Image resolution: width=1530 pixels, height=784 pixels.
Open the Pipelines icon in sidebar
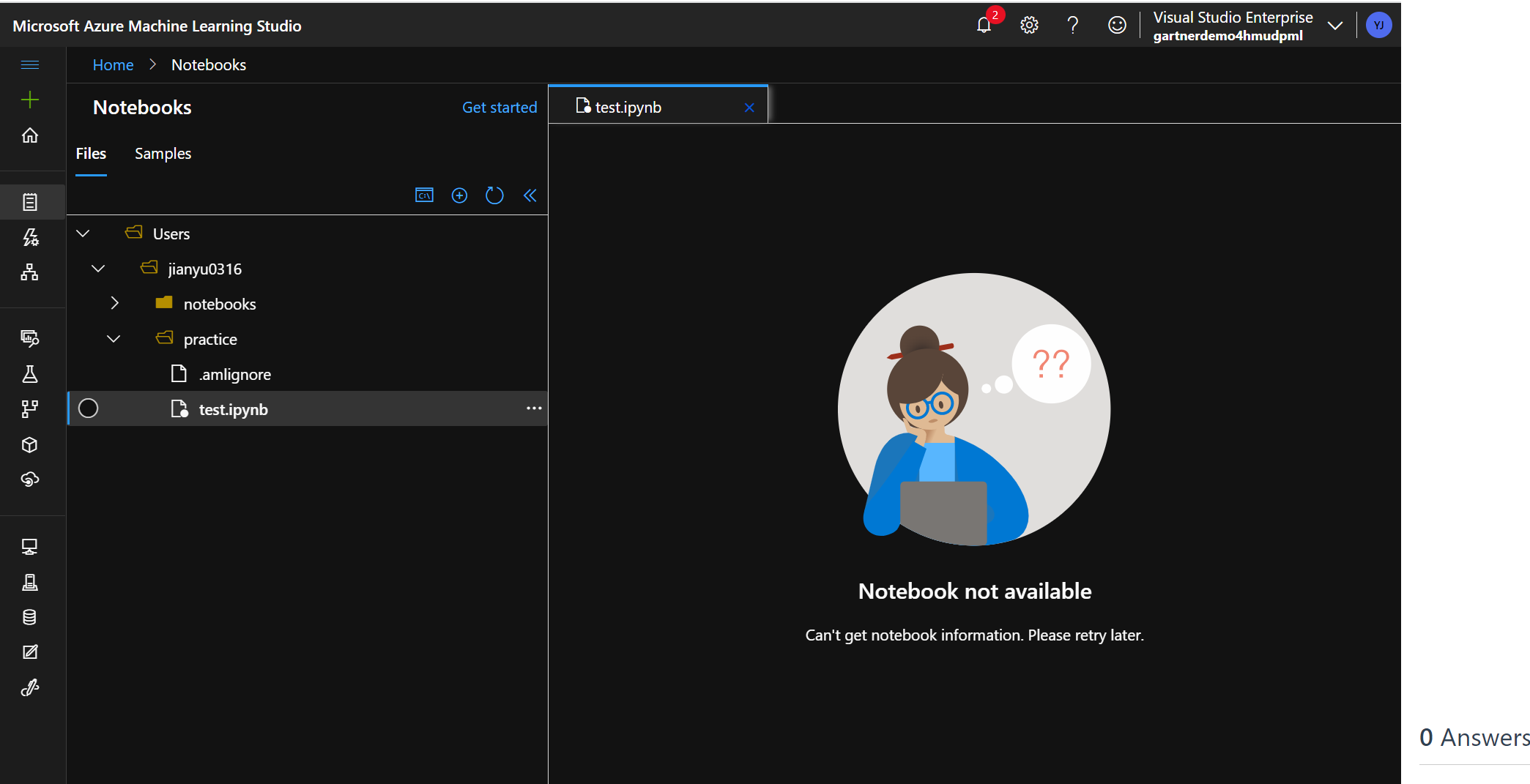click(x=30, y=408)
